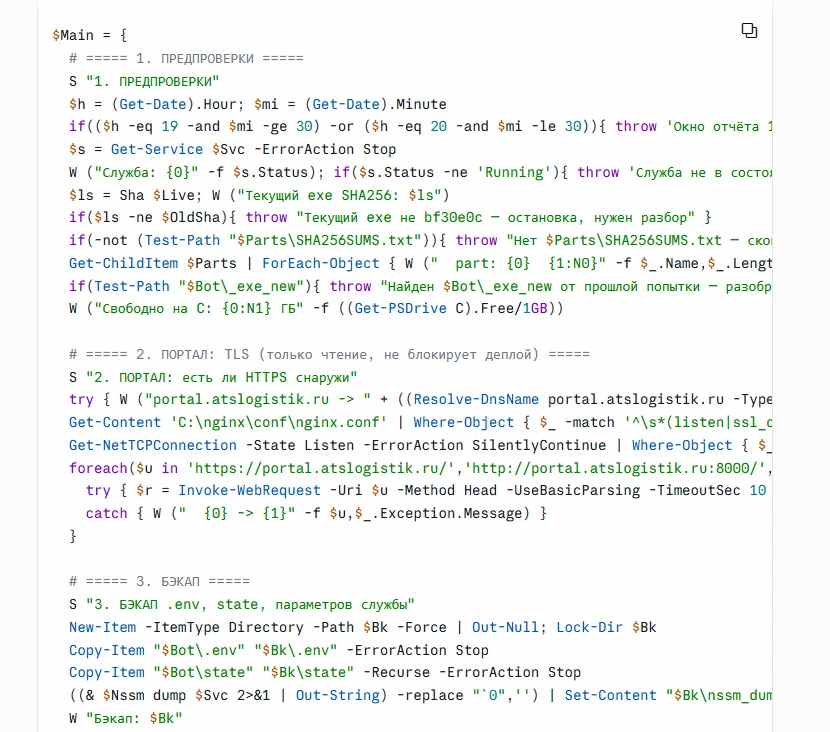Click the line with "Свободно на C:"

point(316,309)
